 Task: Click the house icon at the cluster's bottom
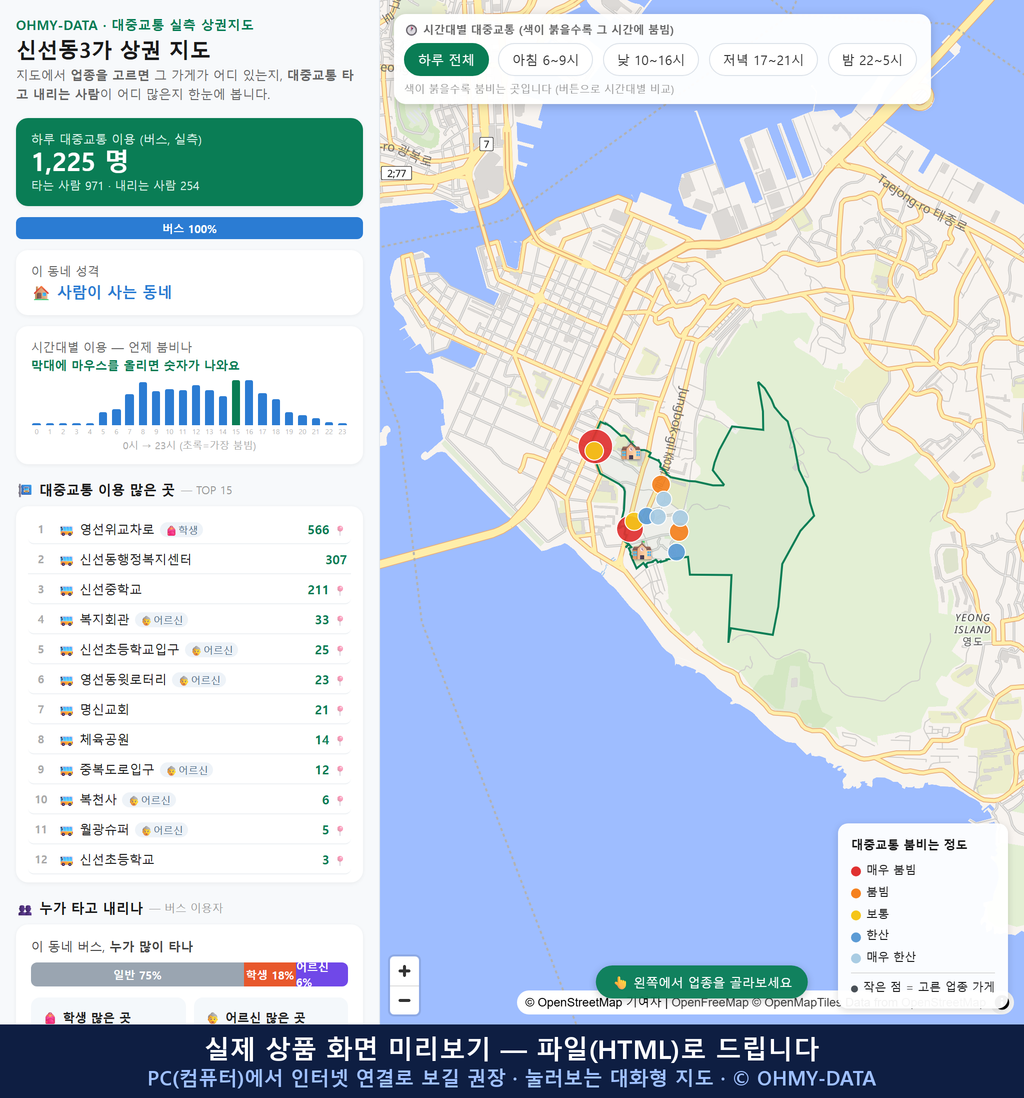(x=641, y=551)
